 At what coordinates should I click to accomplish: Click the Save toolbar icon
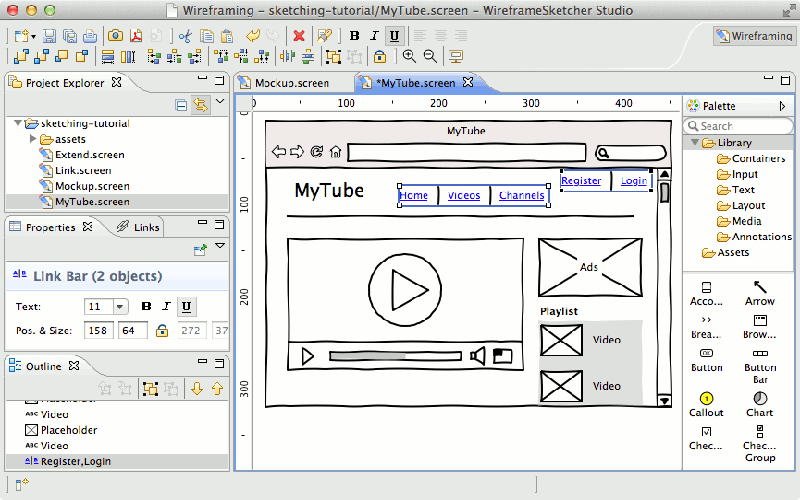click(49, 36)
